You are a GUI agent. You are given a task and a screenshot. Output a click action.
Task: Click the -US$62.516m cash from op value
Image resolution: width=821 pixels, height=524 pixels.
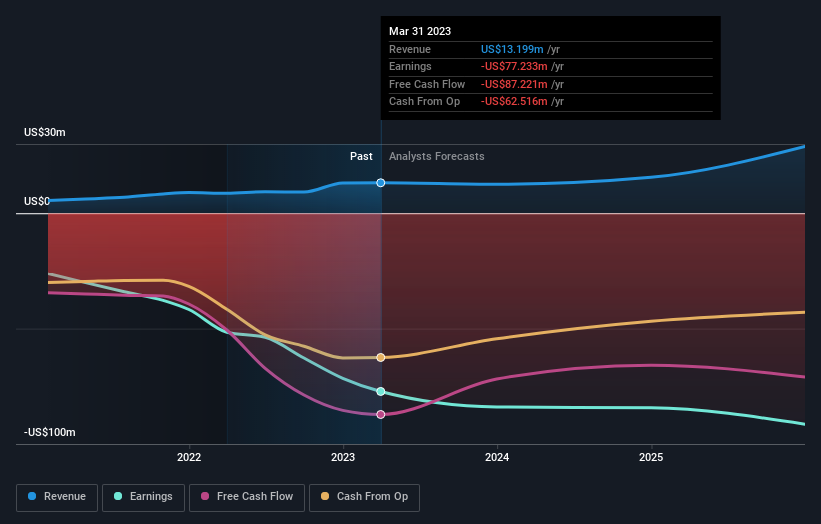pyautogui.click(x=514, y=102)
